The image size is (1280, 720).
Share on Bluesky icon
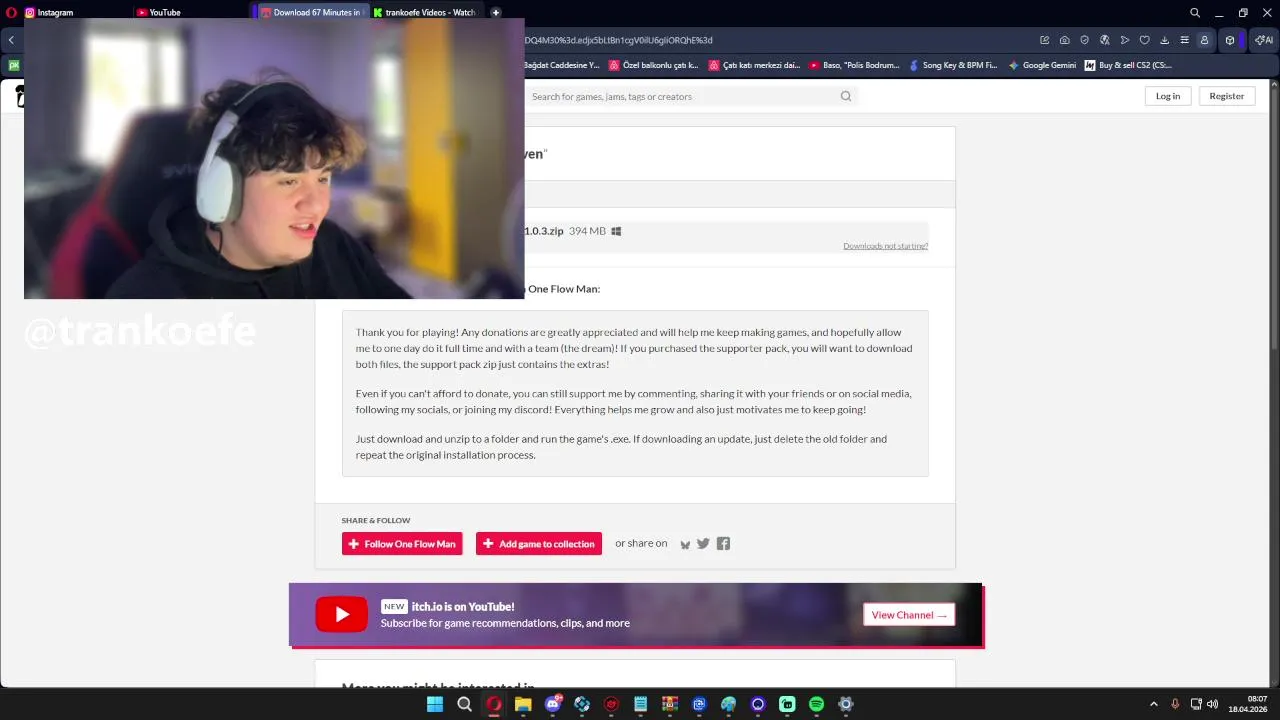[685, 544]
